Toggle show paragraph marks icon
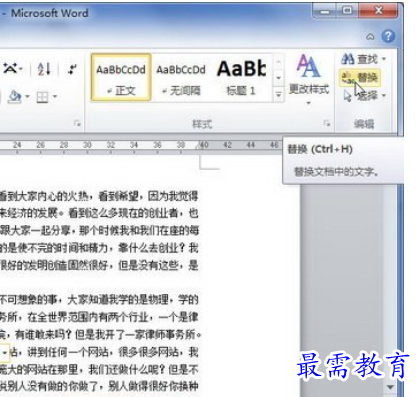418x397 pixels. tap(72, 70)
